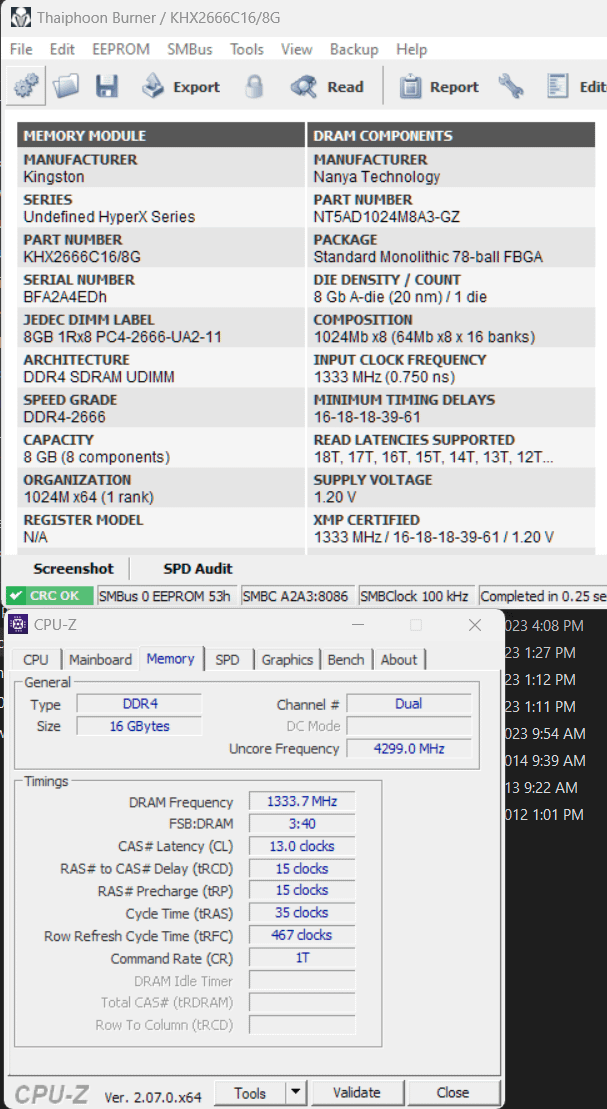This screenshot has height=1109, width=607.
Task: Click the SMBus 0 EEPROM 53h status entry
Action: tap(165, 596)
